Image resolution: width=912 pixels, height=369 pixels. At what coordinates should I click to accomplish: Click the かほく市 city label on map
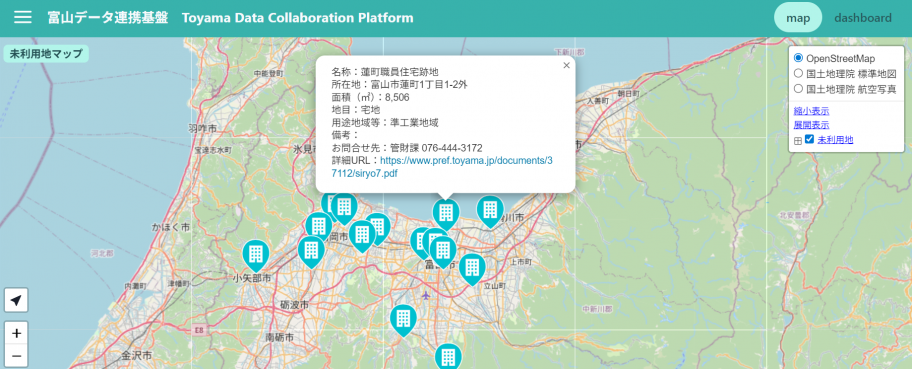coord(170,226)
